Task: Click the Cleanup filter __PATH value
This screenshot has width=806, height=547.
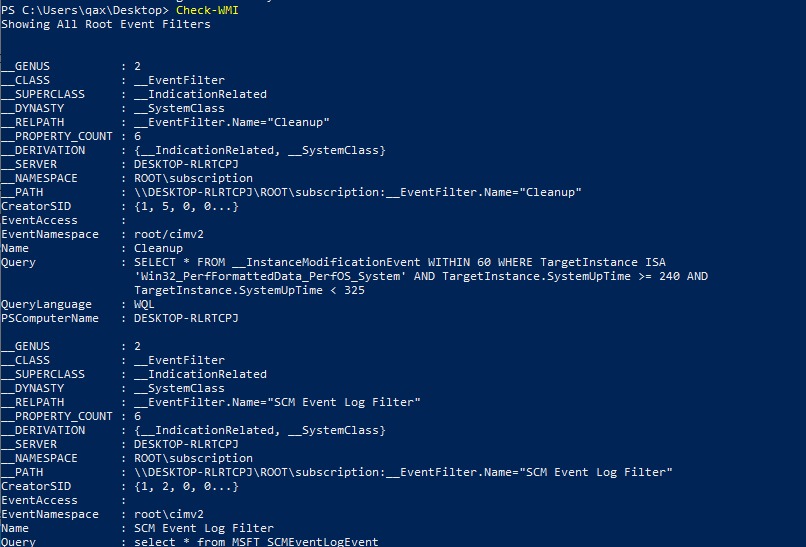Action: (x=358, y=192)
